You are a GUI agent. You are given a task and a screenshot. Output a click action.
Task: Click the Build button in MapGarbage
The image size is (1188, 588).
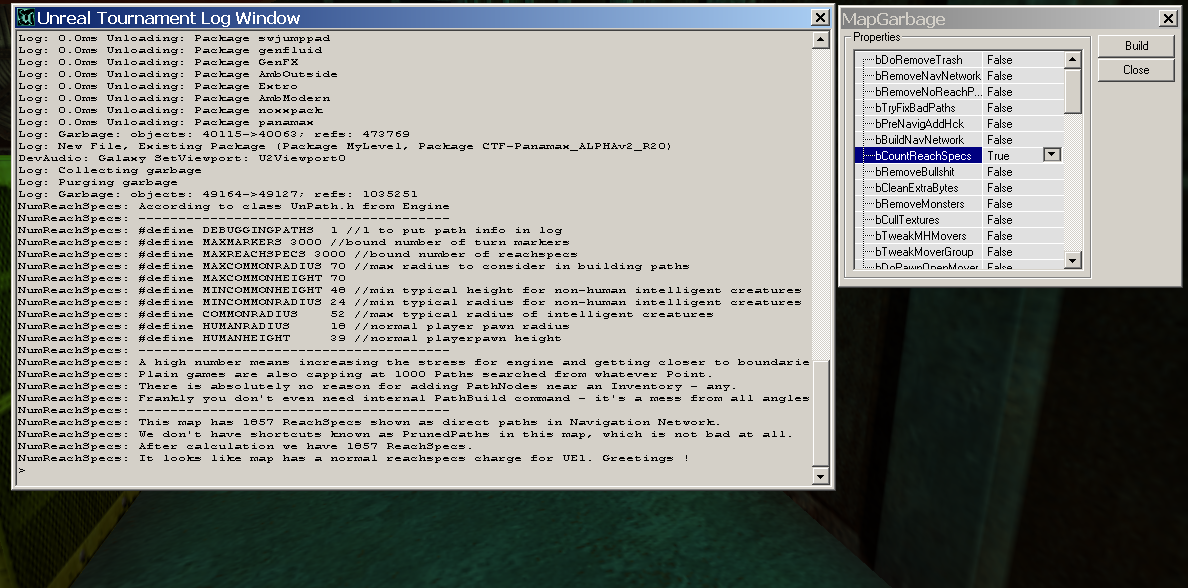[1136, 45]
